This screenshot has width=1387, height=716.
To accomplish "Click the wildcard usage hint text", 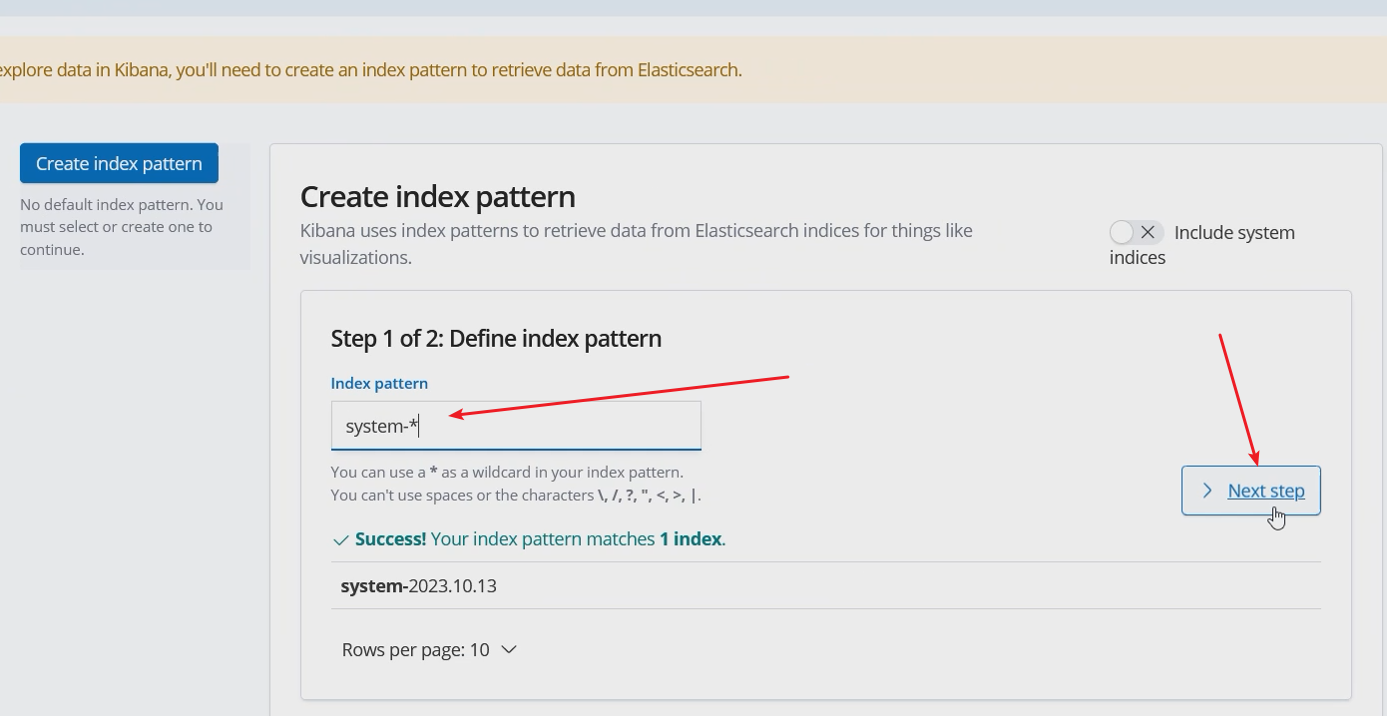I will [507, 472].
